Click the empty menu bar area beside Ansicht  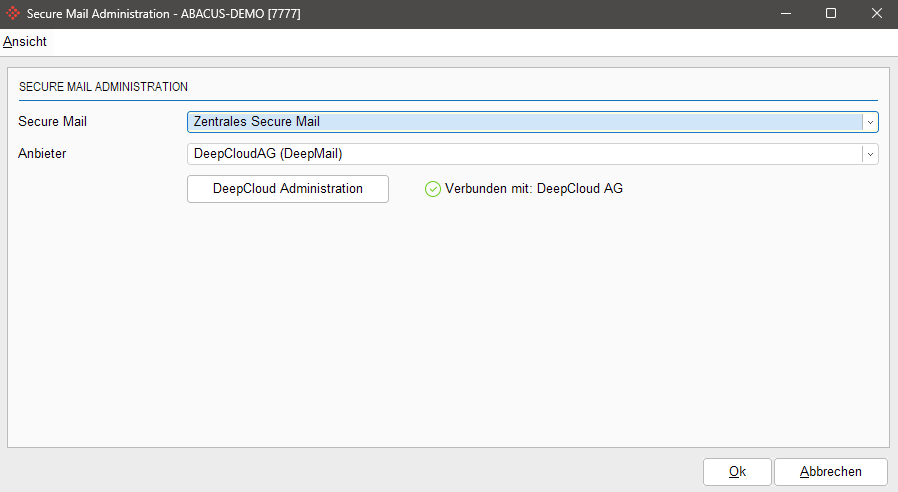(x=450, y=42)
